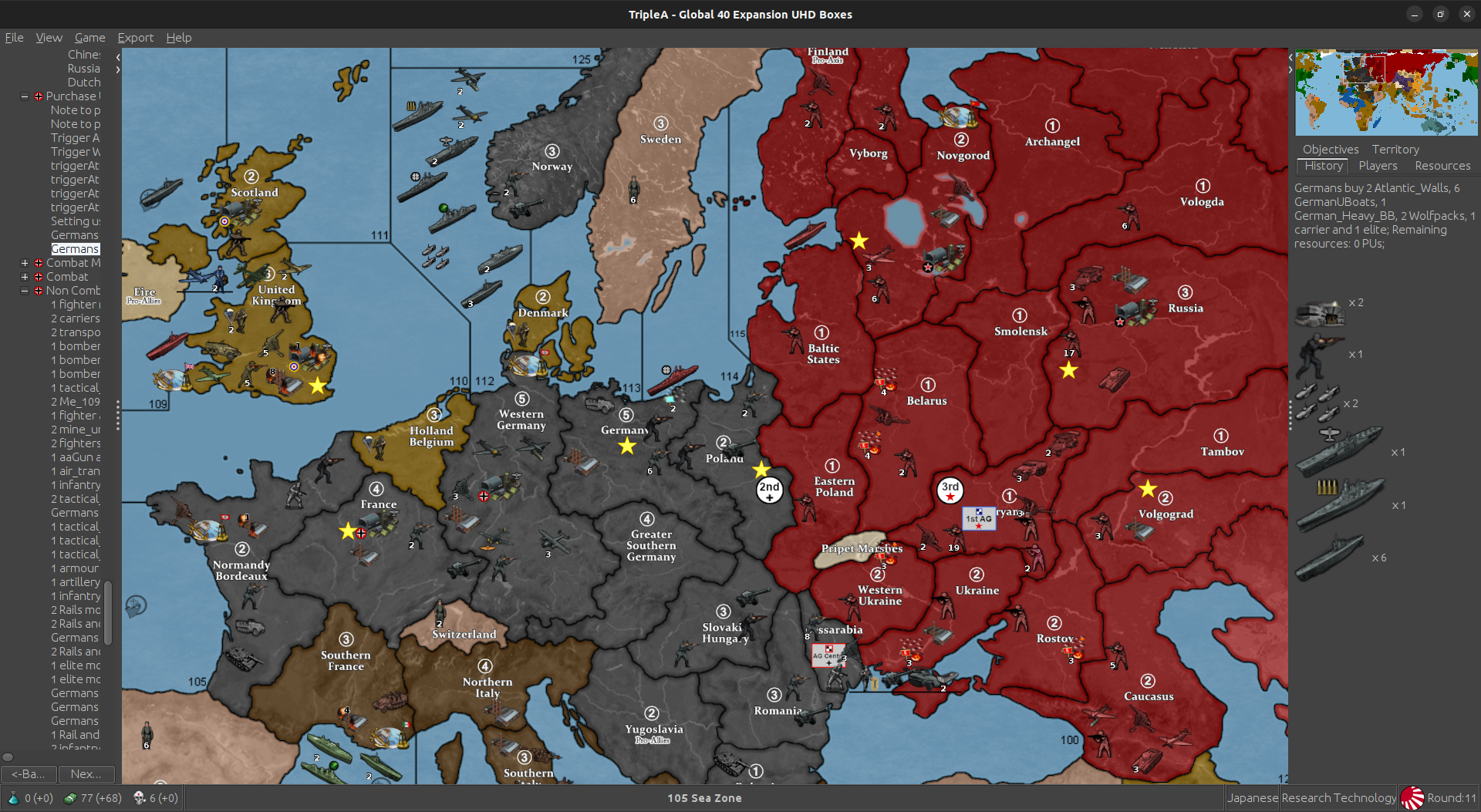Open the Export menu
Screen dimensions: 1481x812
tap(135, 38)
